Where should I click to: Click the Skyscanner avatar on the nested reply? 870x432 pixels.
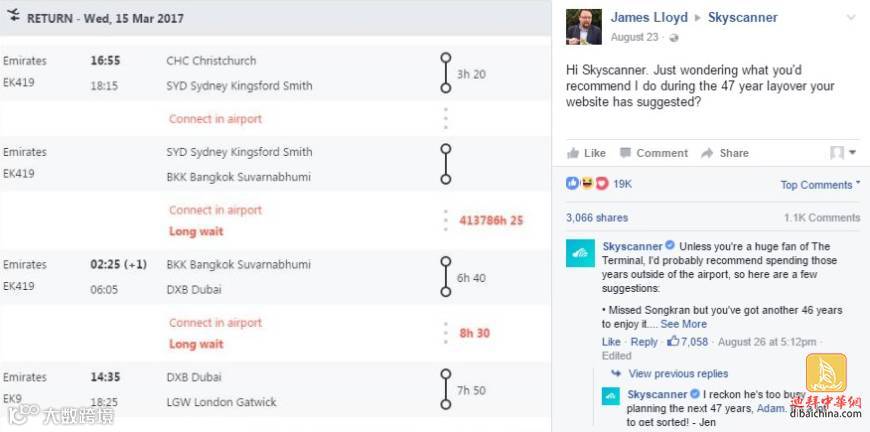point(610,397)
